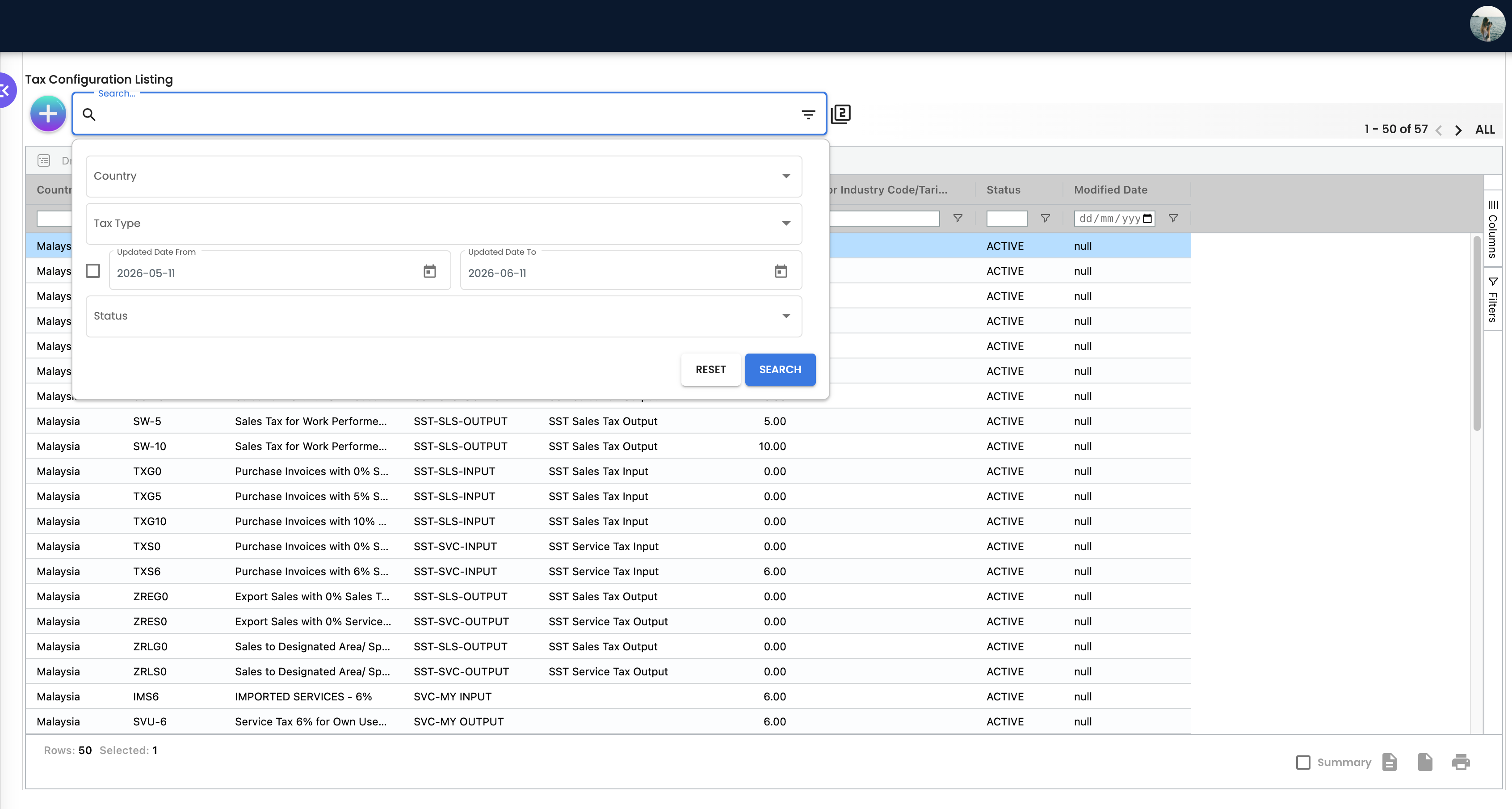Select the SW-5 tax code row
Viewport: 1512px width, 809px height.
pyautogui.click(x=608, y=421)
